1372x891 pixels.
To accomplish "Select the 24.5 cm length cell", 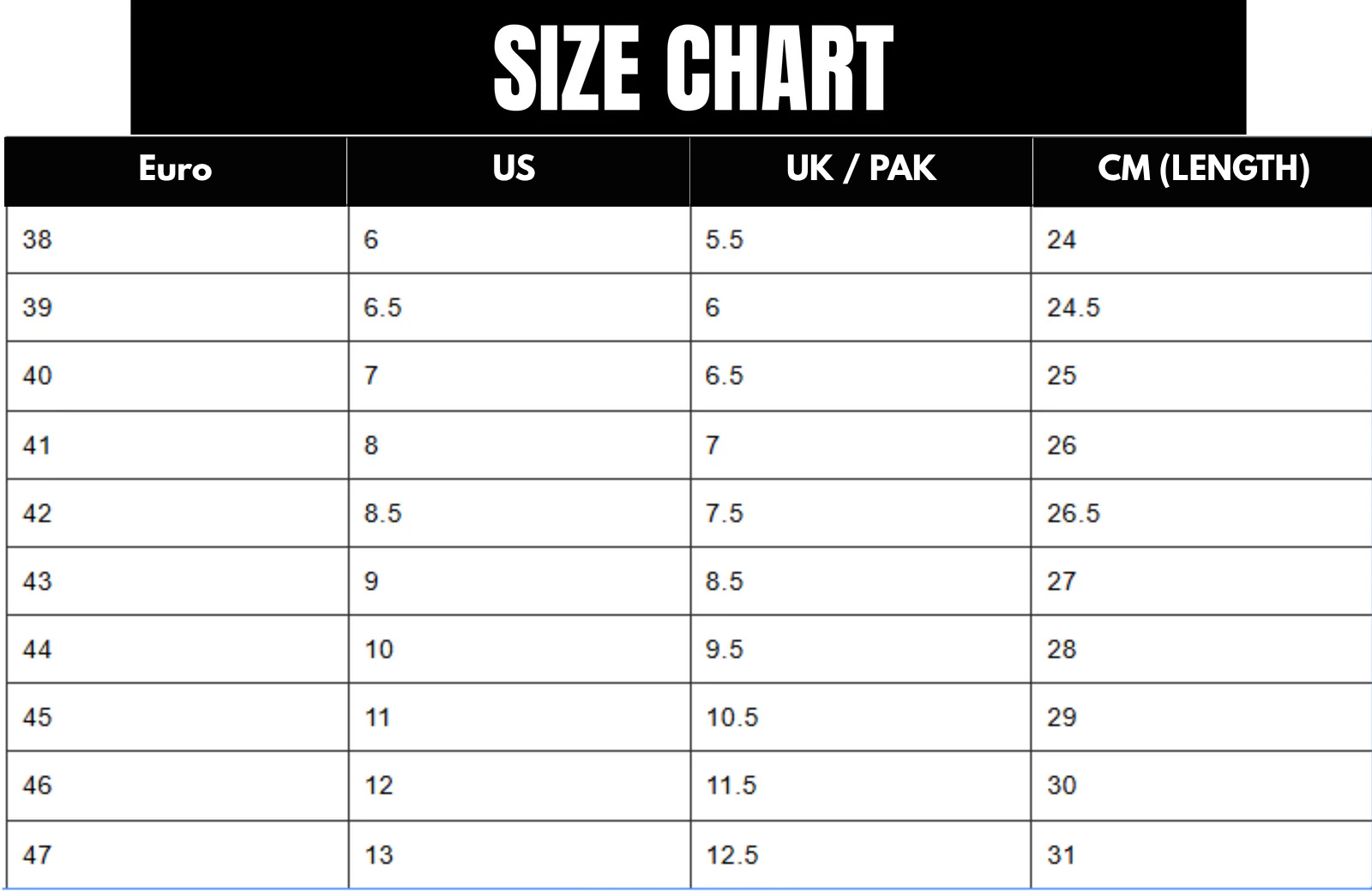I will 1073,308.
